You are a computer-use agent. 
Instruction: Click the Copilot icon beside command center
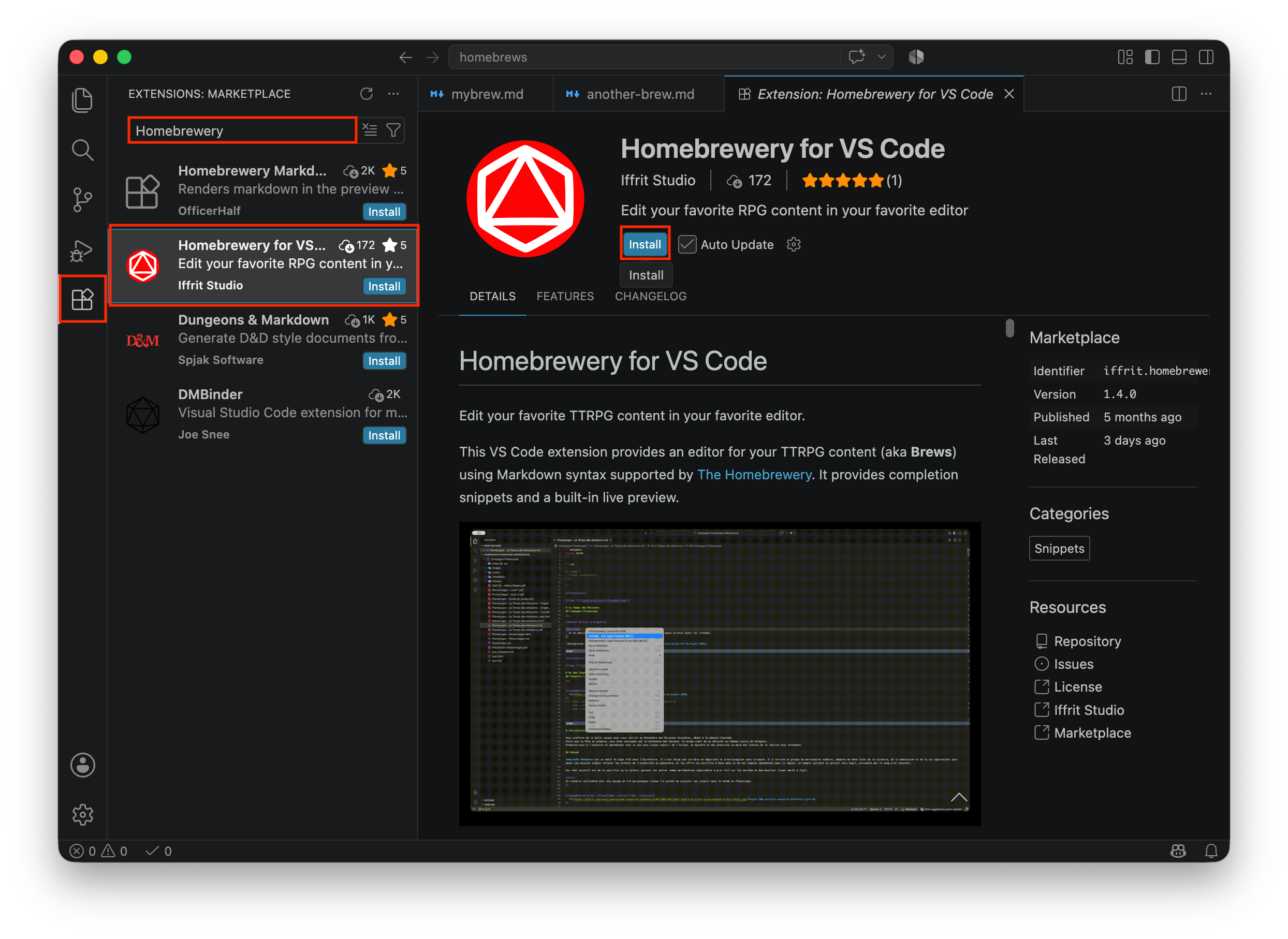[916, 57]
